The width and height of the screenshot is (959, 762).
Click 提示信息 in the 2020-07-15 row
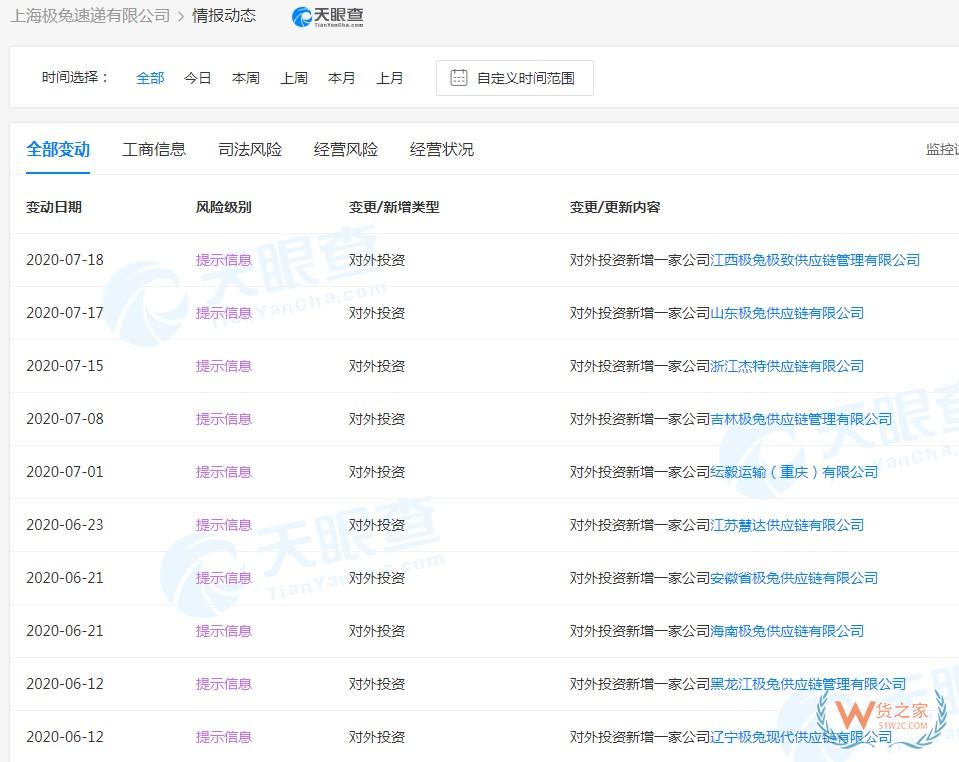click(224, 366)
